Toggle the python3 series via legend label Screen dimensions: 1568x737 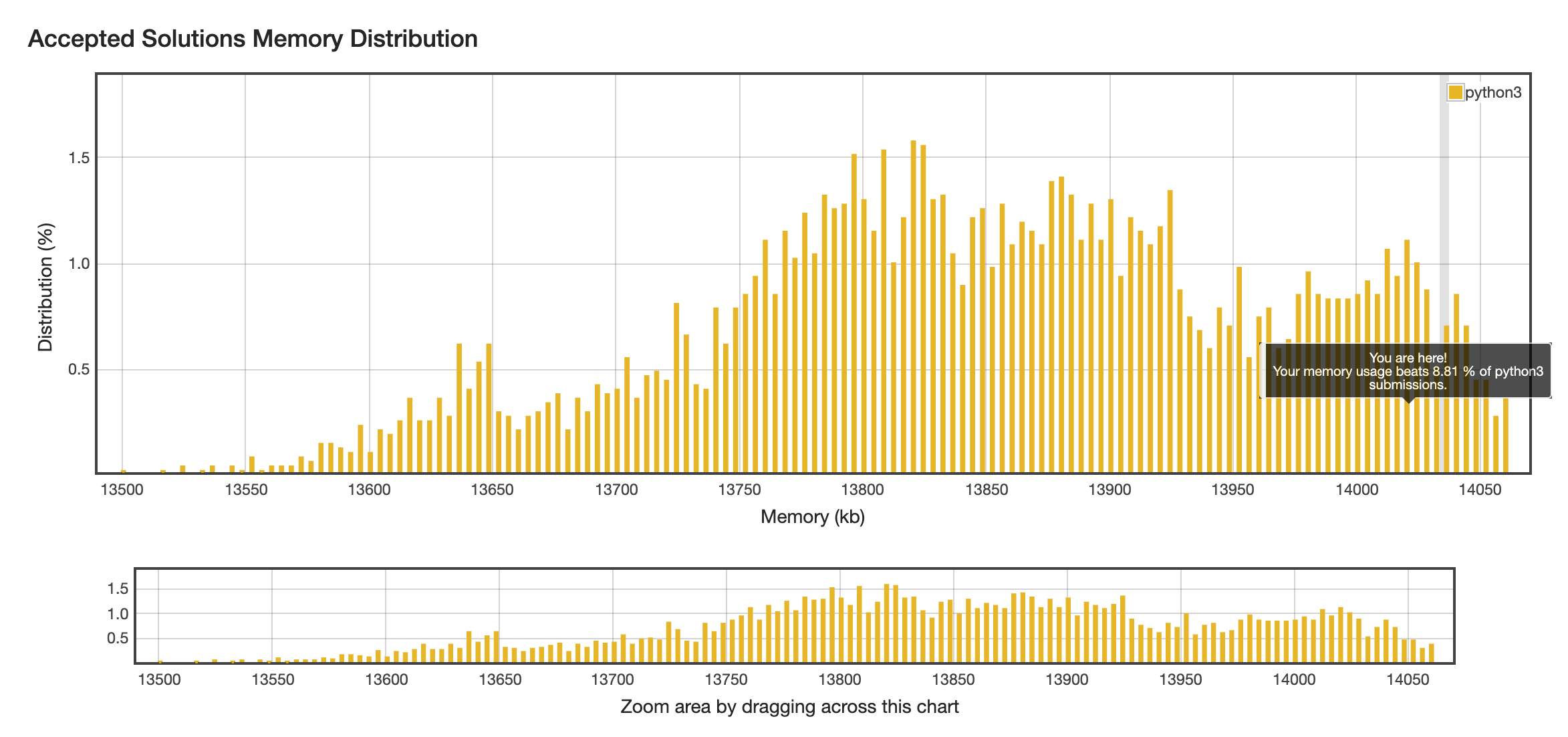pyautogui.click(x=1492, y=92)
